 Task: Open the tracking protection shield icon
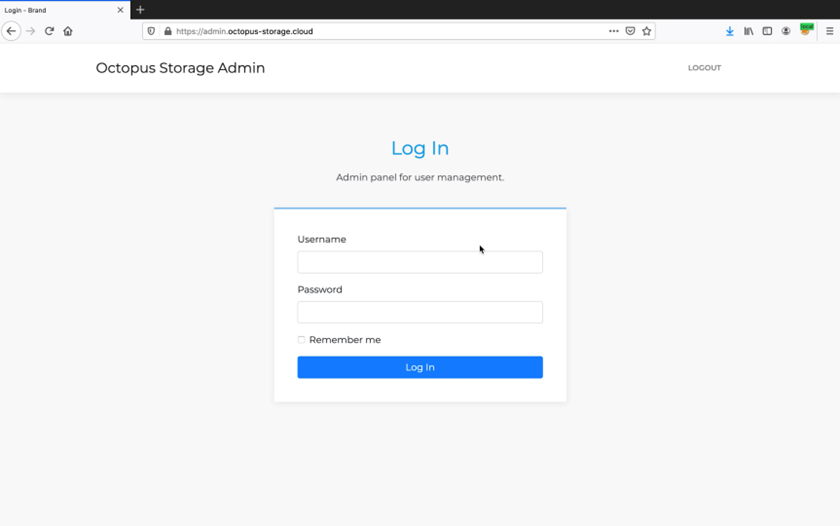(151, 31)
